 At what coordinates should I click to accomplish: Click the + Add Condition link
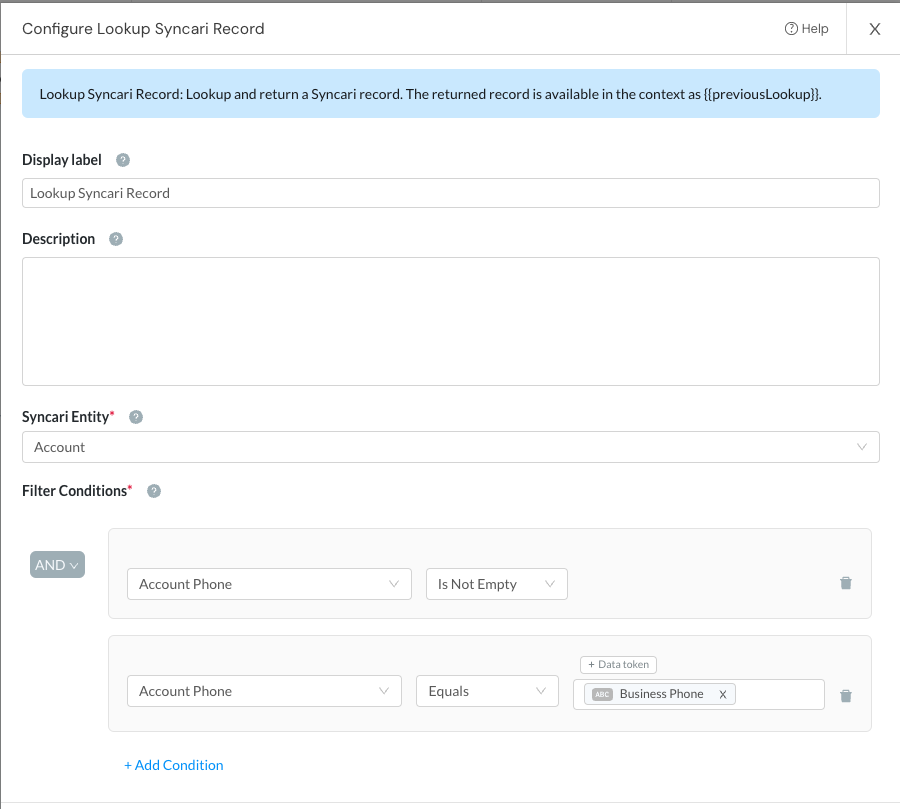pos(174,765)
